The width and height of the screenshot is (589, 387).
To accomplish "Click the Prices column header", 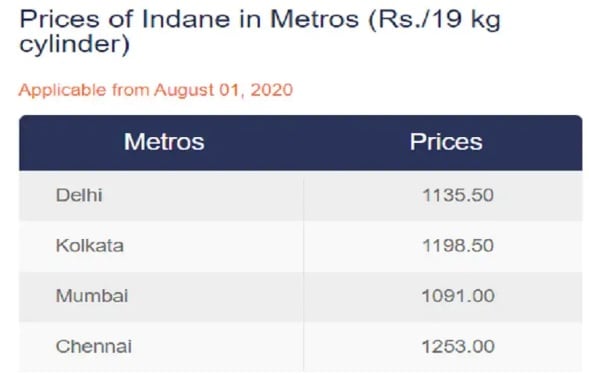I will click(x=446, y=142).
